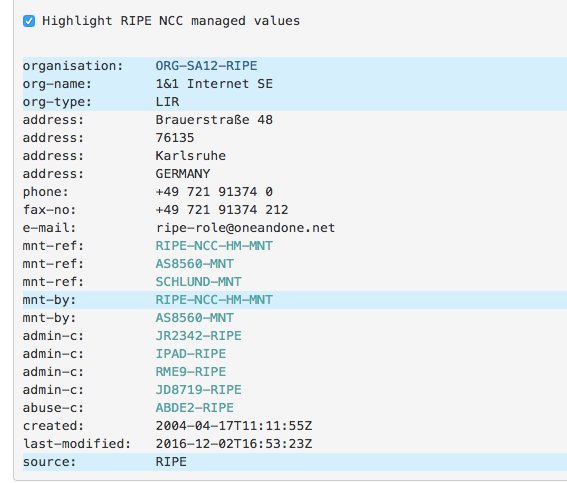Click the e-mail: attribute label

coord(50,228)
